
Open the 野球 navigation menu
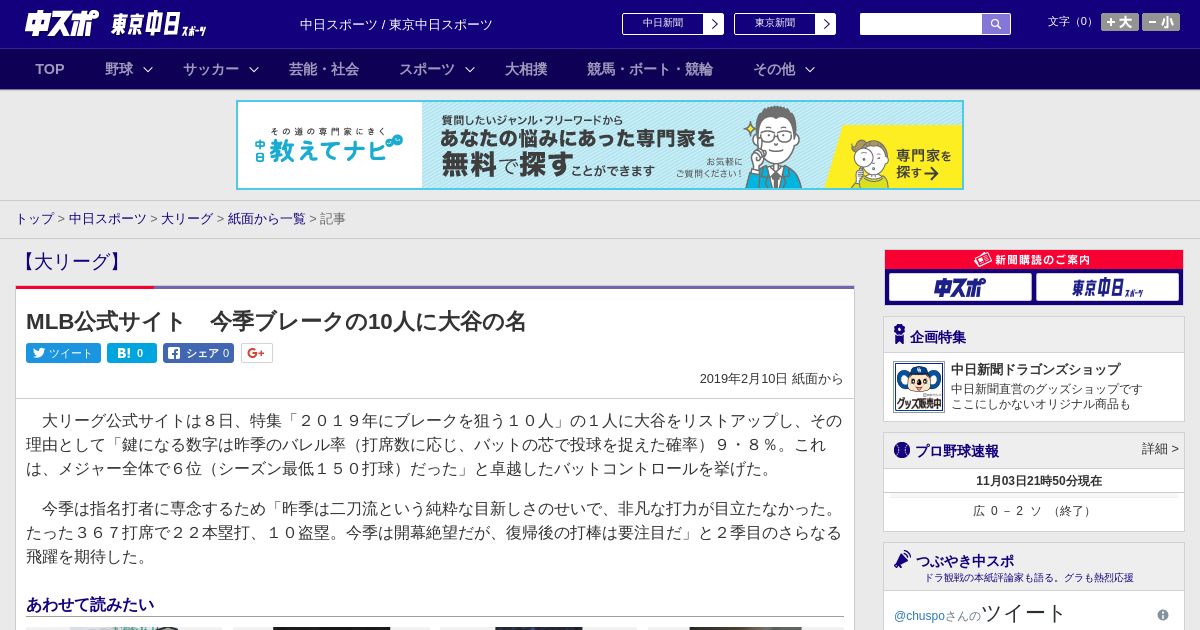pos(119,69)
